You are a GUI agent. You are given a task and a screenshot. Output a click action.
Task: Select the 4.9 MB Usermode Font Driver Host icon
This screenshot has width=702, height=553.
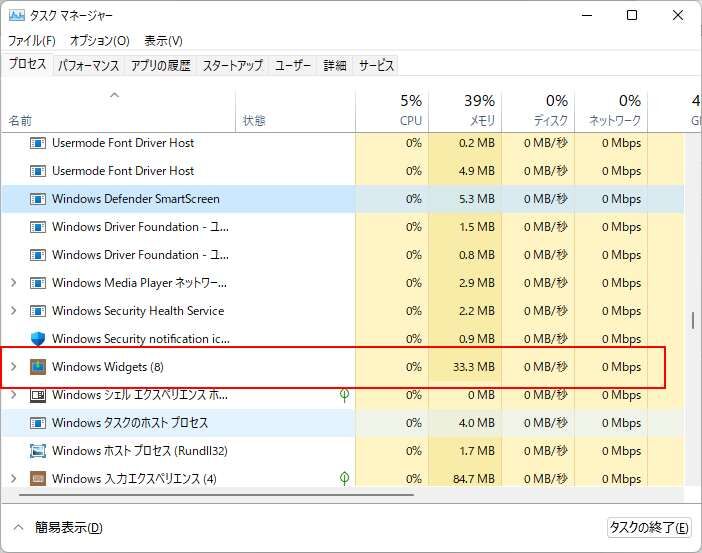tap(38, 171)
